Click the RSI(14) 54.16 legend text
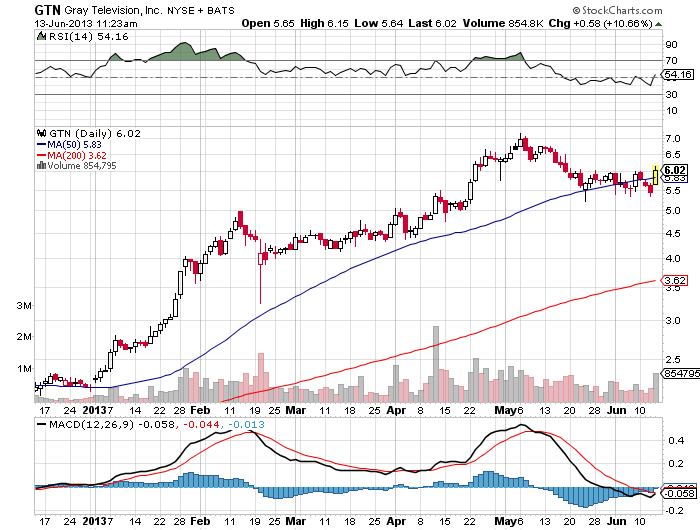This screenshot has width=700, height=530. click(x=88, y=37)
